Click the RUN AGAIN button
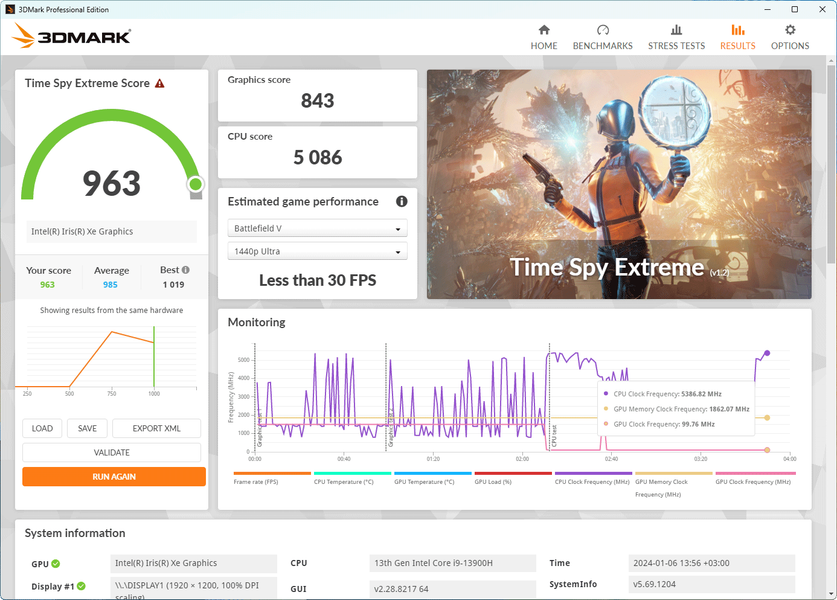 [x=114, y=477]
